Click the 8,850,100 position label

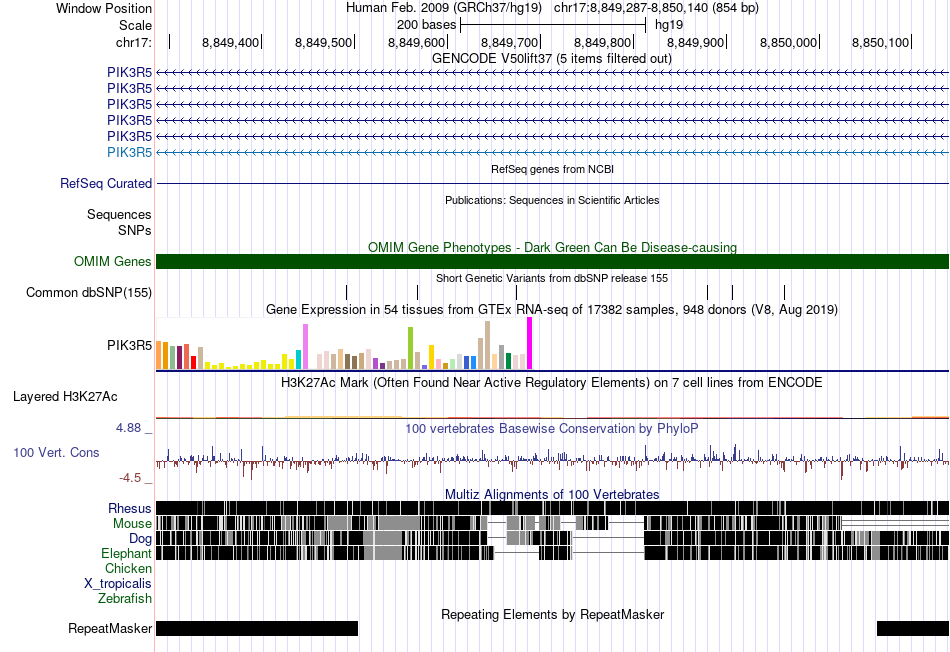click(x=880, y=42)
